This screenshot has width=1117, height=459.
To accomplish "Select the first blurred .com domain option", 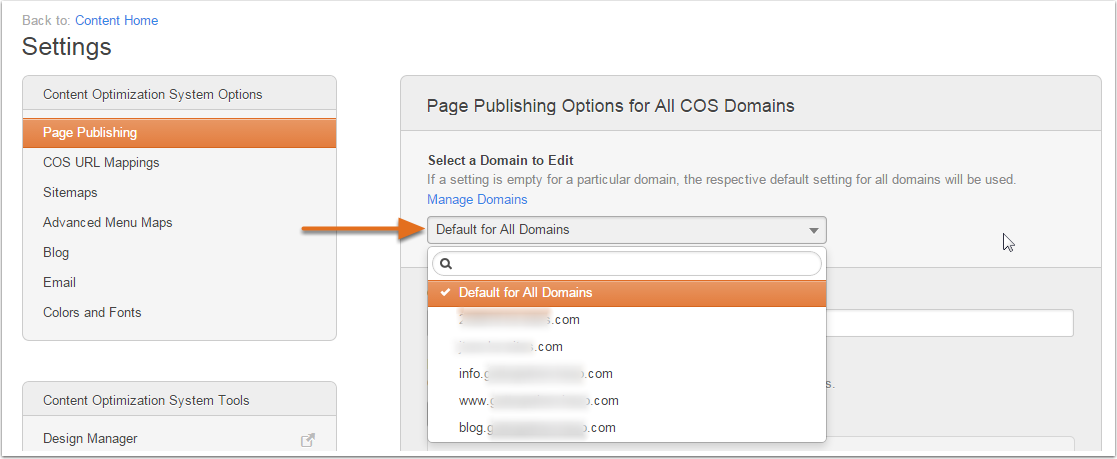I will (627, 319).
